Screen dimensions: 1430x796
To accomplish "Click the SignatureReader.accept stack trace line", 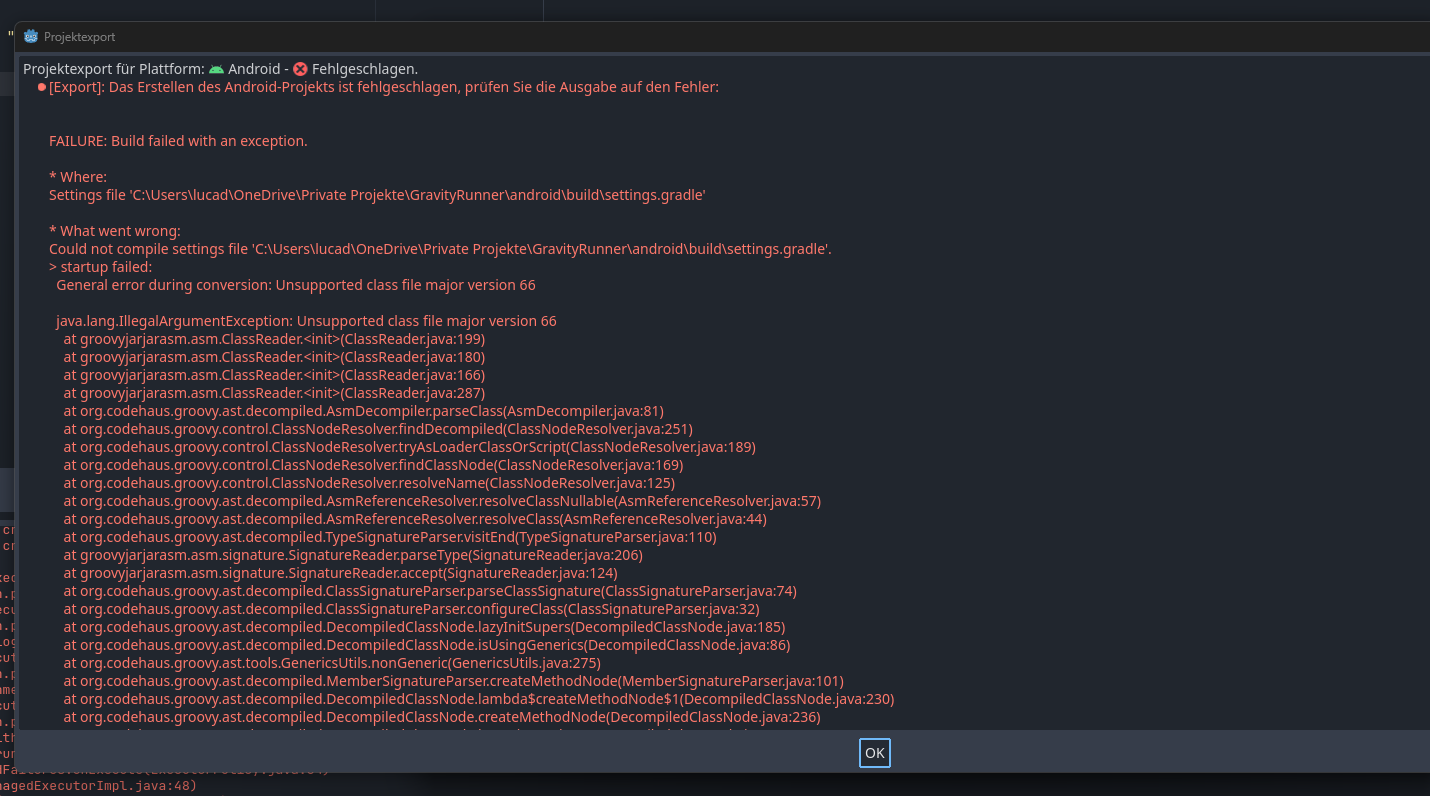I will click(340, 573).
